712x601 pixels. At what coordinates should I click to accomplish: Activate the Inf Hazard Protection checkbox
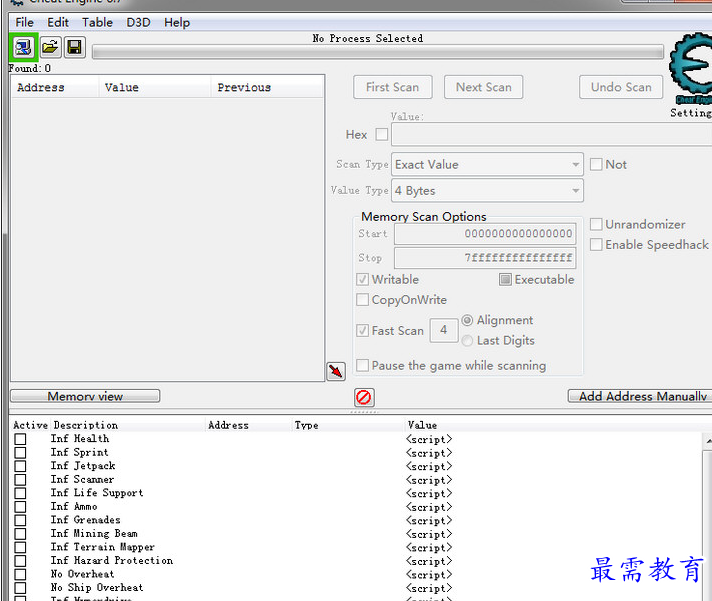click(20, 561)
